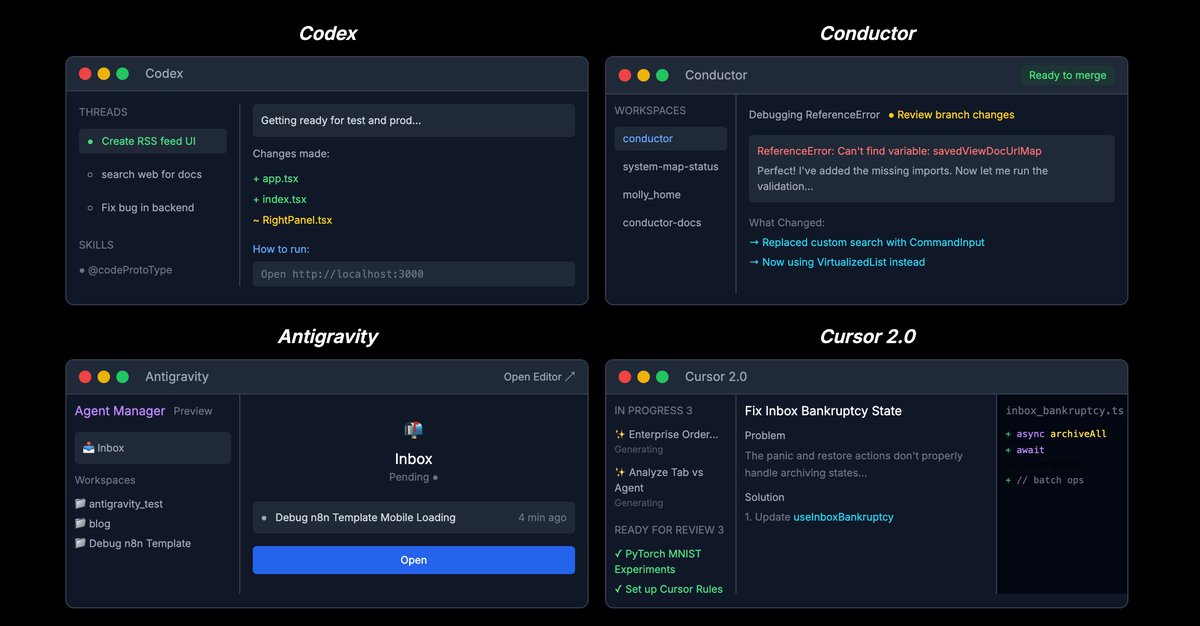The image size is (1200, 626).
Task: Click the 'Ready to merge' badge in Conductor
Action: coord(1067,75)
